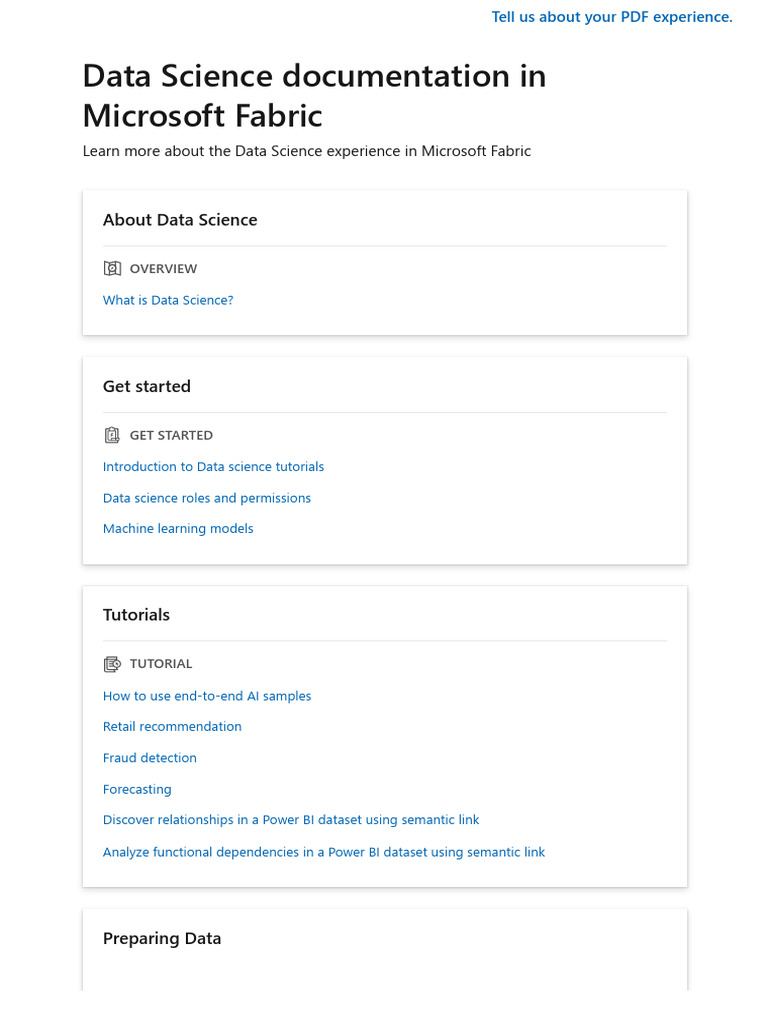The height and width of the screenshot is (1024, 768).
Task: Click the 'About Data Science' card heading
Action: (x=180, y=220)
